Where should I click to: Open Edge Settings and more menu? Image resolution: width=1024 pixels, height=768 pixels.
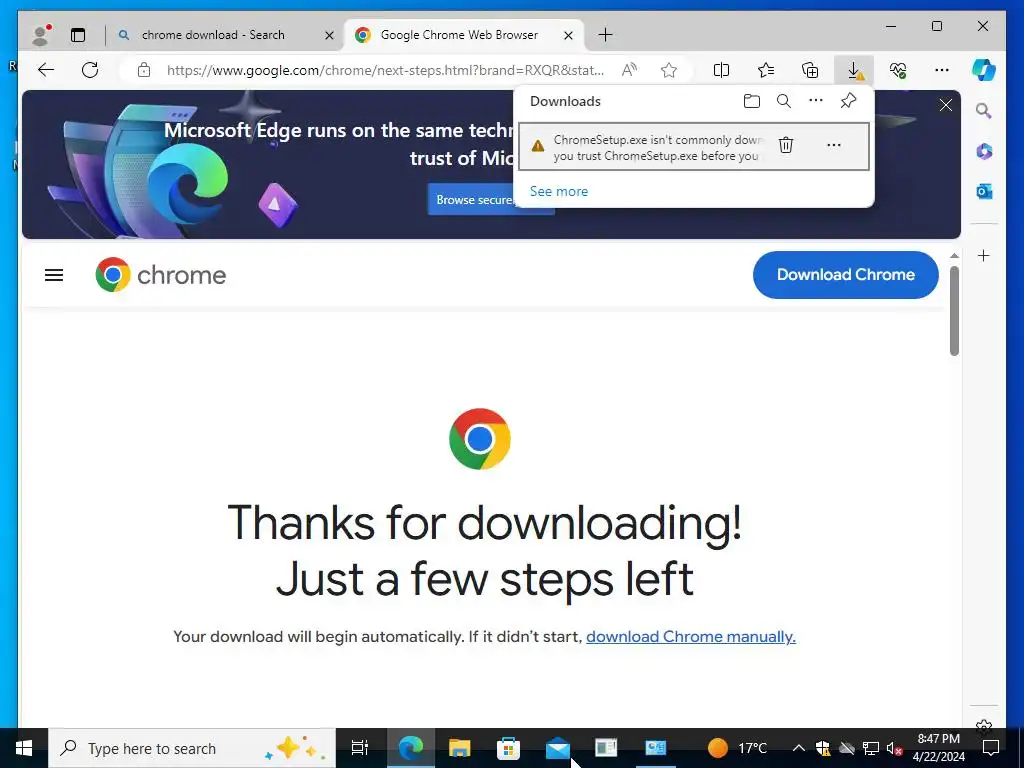[x=942, y=70]
